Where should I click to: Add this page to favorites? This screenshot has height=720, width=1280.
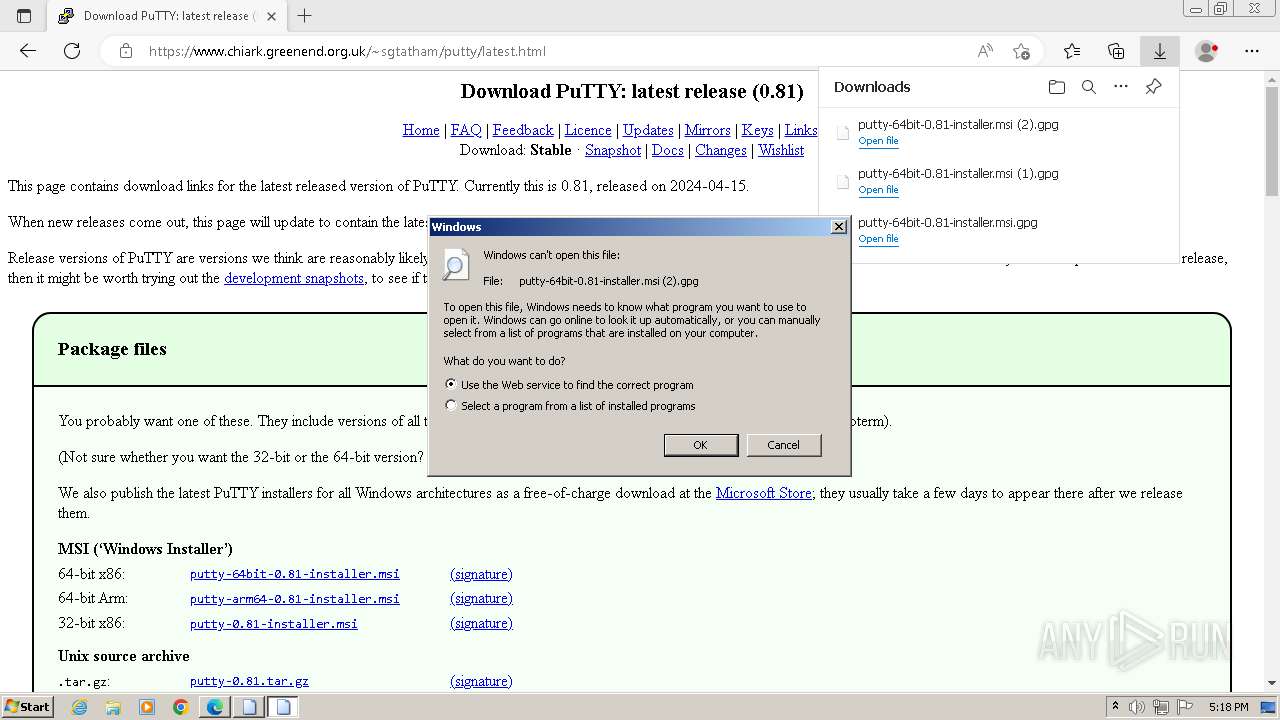(x=1021, y=51)
